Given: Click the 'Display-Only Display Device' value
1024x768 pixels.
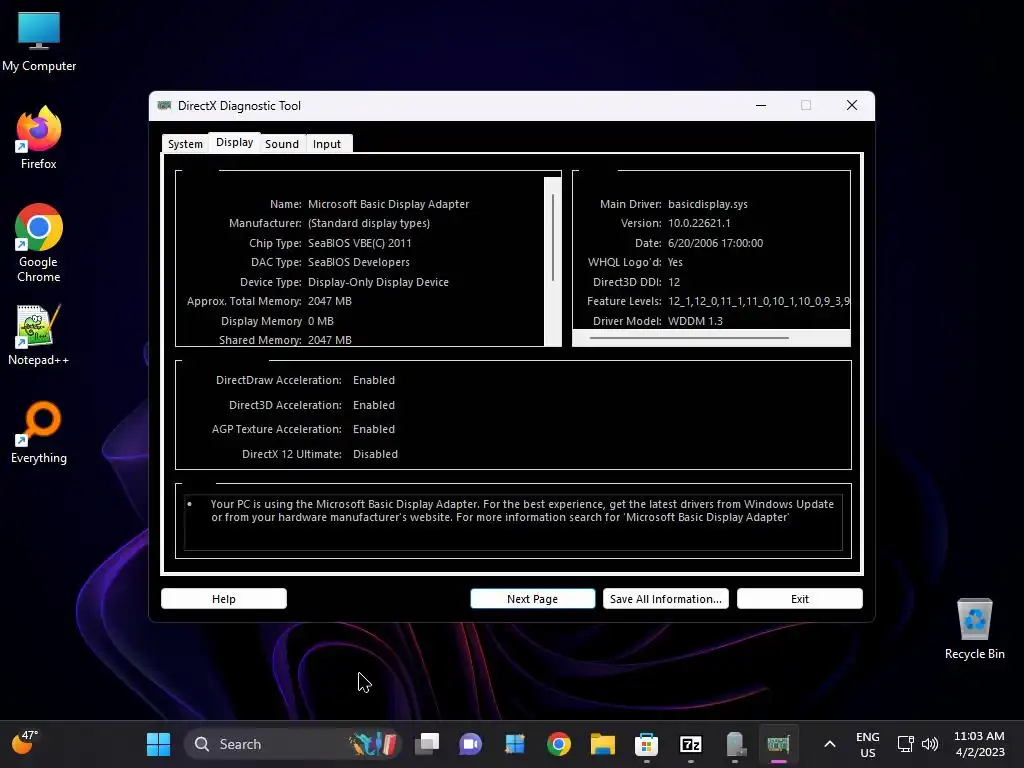Looking at the screenshot, I should click(378, 282).
